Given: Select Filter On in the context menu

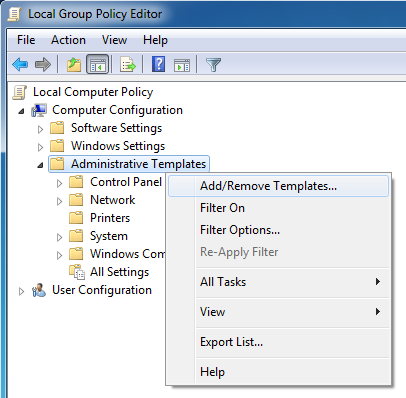Looking at the screenshot, I should click(x=278, y=208).
